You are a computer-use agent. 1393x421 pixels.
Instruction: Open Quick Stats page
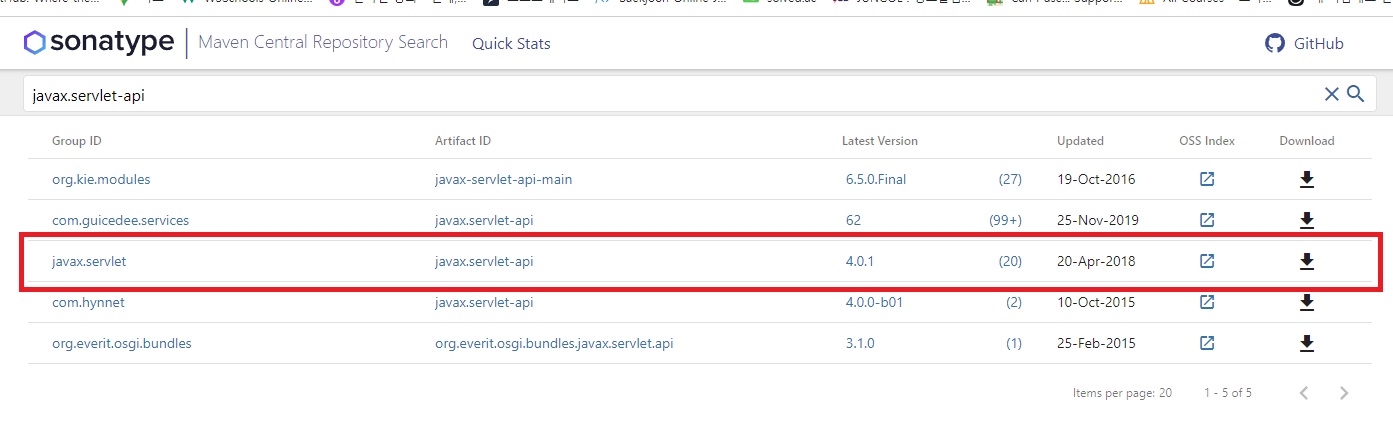point(511,44)
